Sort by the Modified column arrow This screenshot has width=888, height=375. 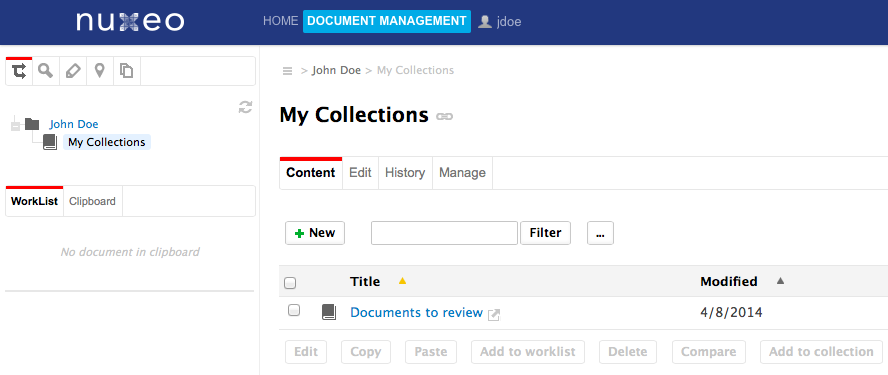tap(780, 280)
